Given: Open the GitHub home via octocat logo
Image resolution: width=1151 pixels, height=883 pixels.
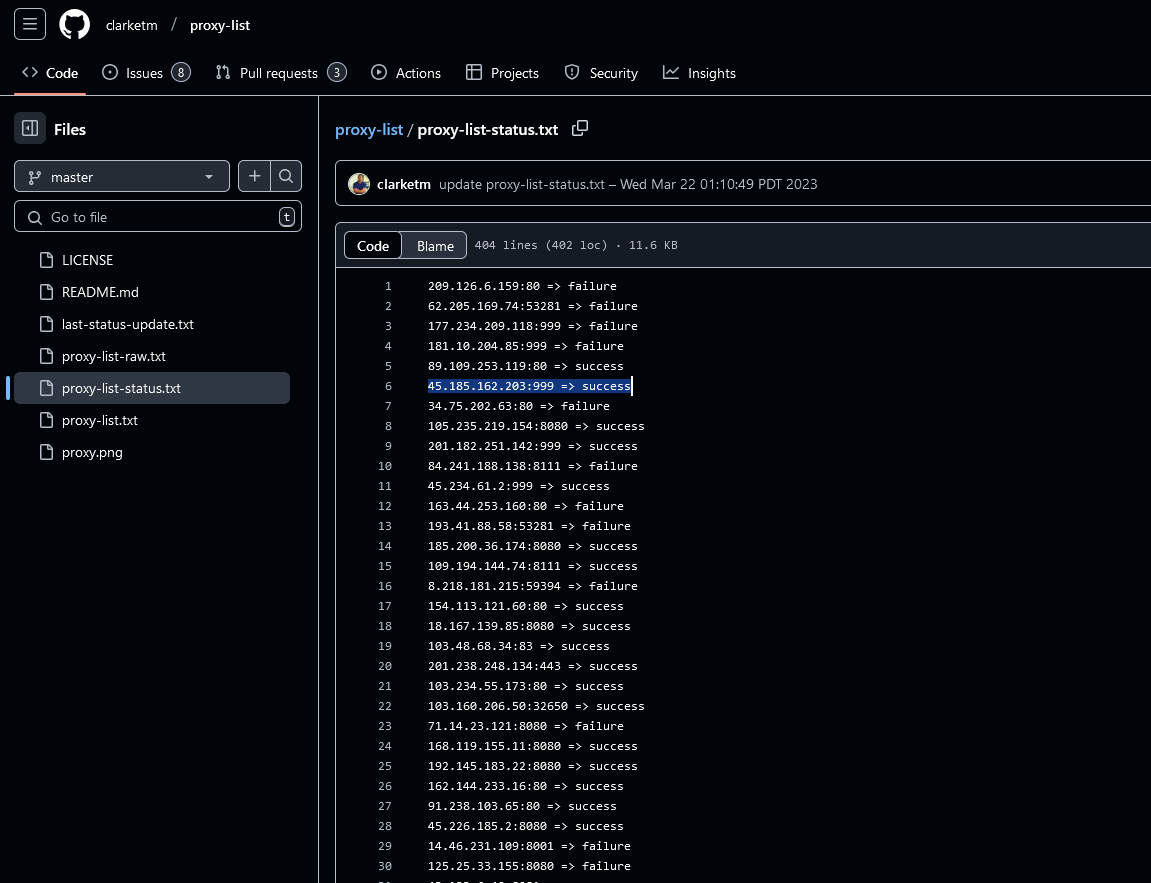Looking at the screenshot, I should coord(74,24).
